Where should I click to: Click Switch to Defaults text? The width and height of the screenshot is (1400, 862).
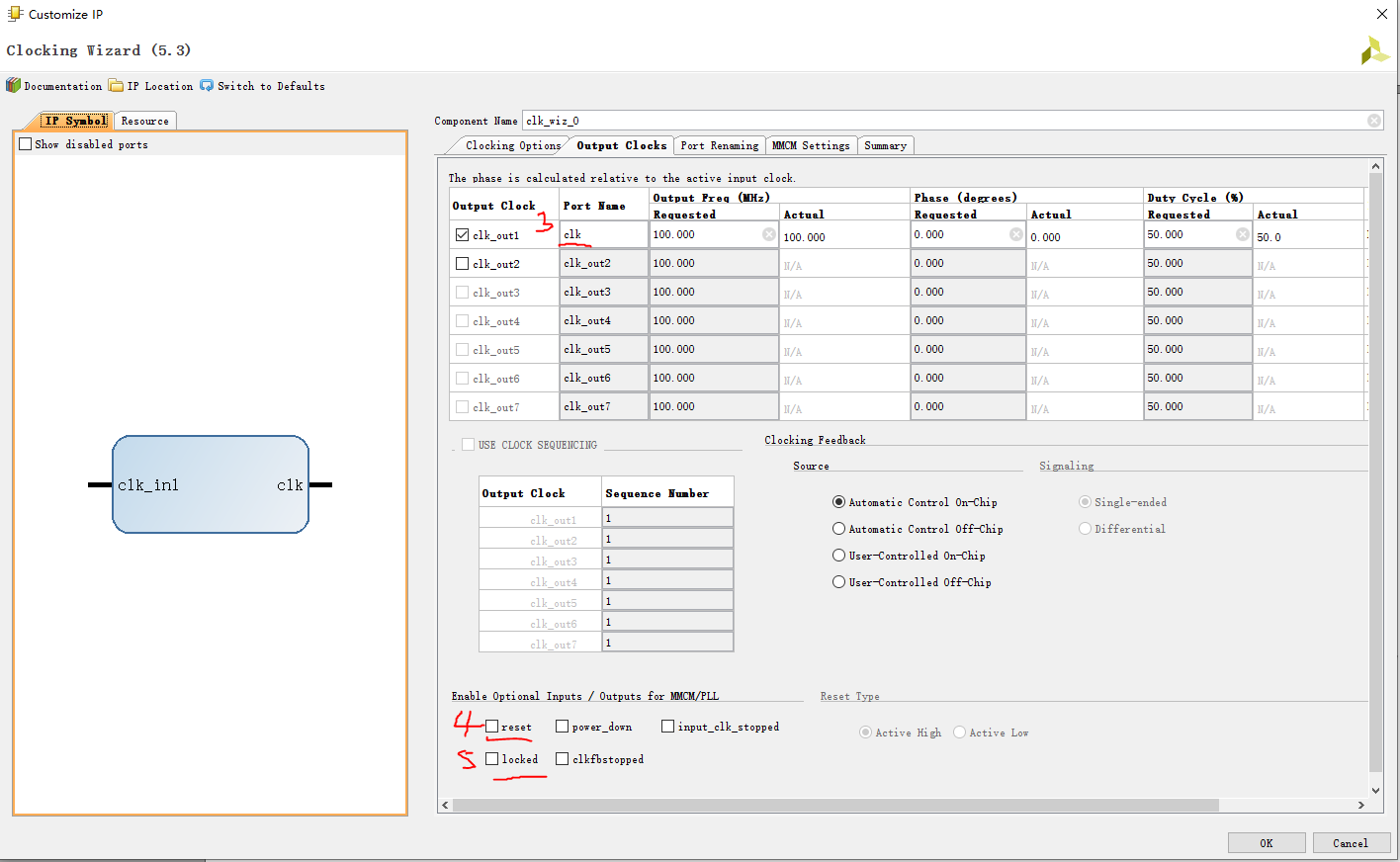(x=271, y=86)
